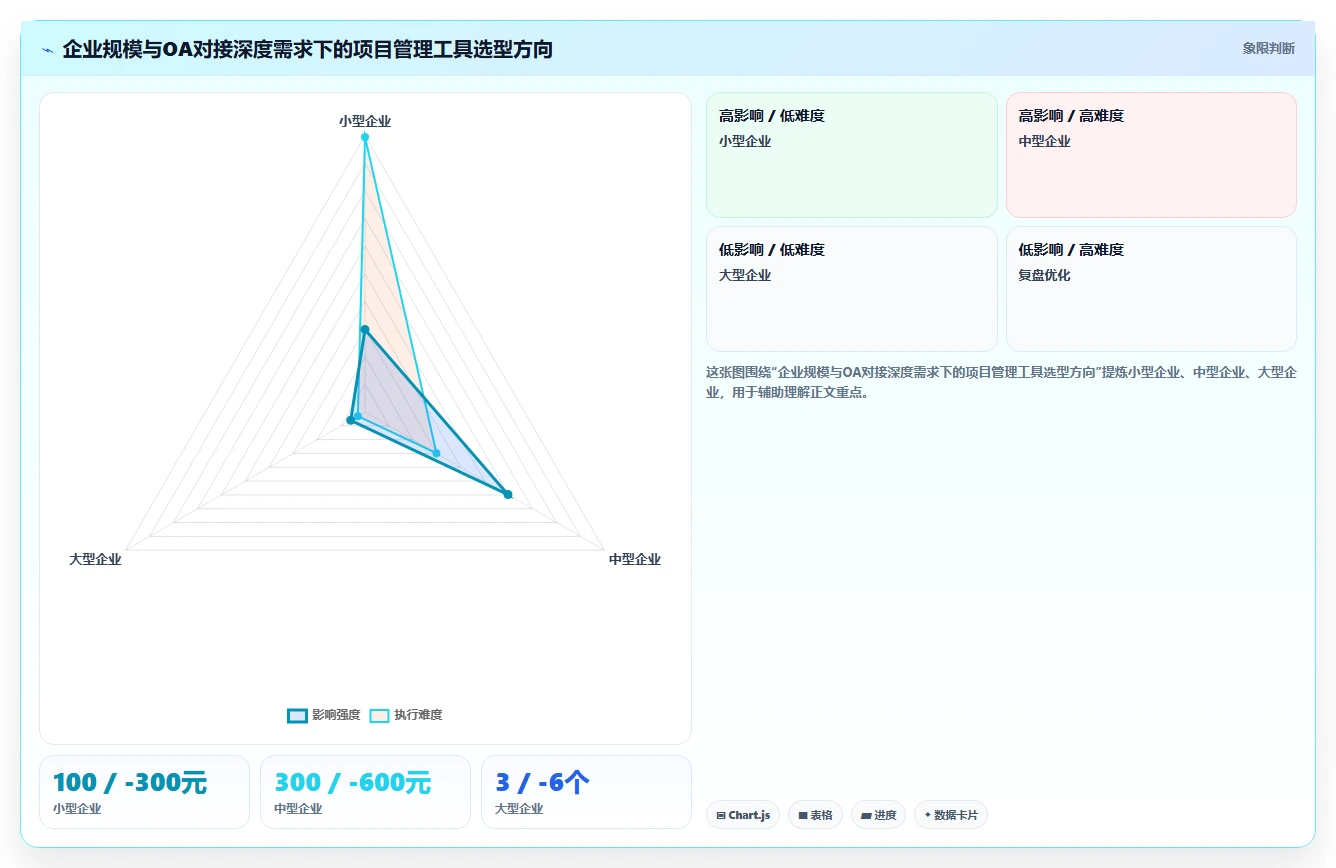Click 执行难度 data point toward 中型企业
The image size is (1336, 868).
tap(436, 454)
